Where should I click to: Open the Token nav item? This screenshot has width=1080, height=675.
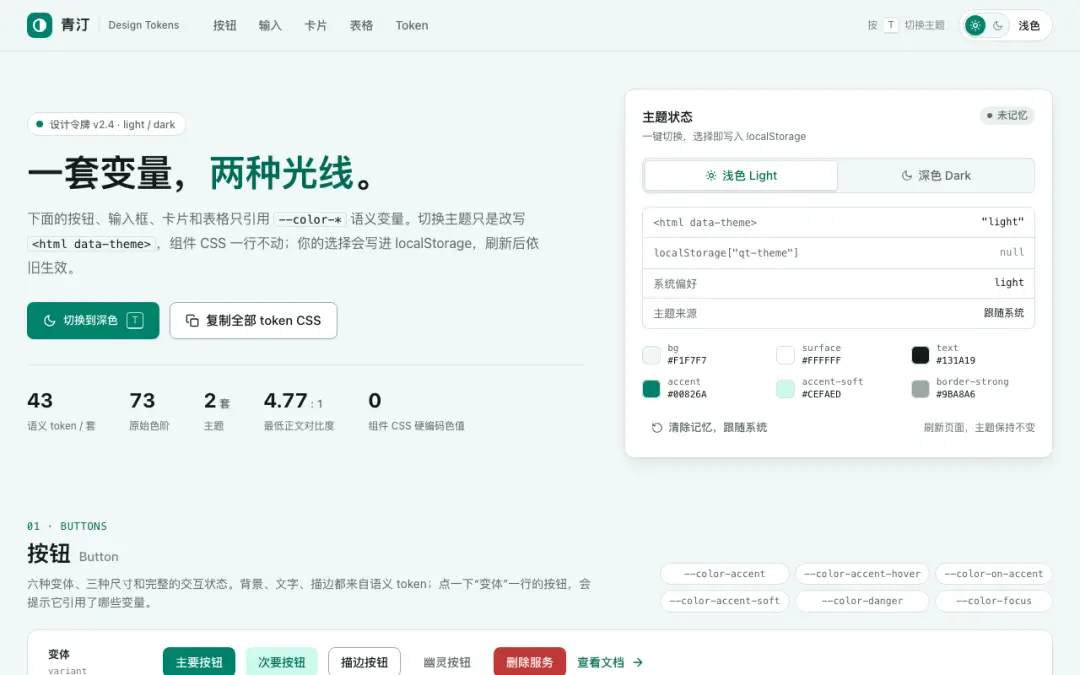coord(412,25)
